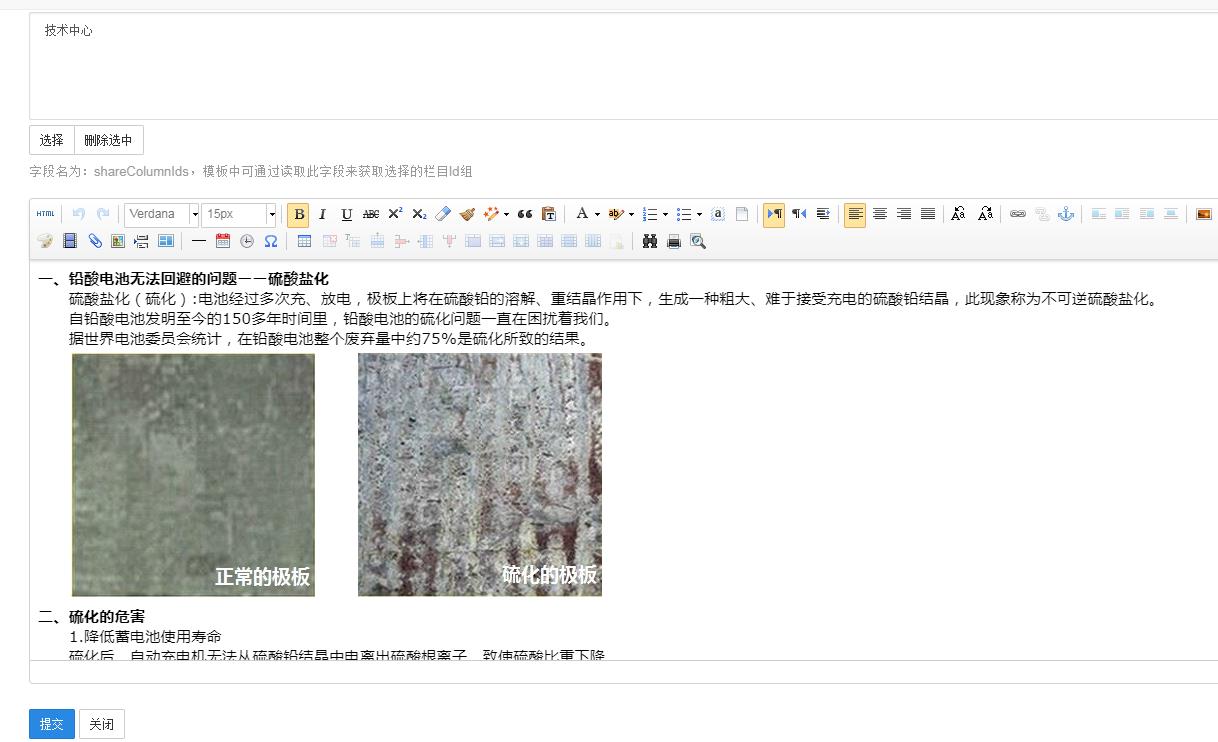Apply superscript formatting
1218x742 pixels.
[395, 214]
